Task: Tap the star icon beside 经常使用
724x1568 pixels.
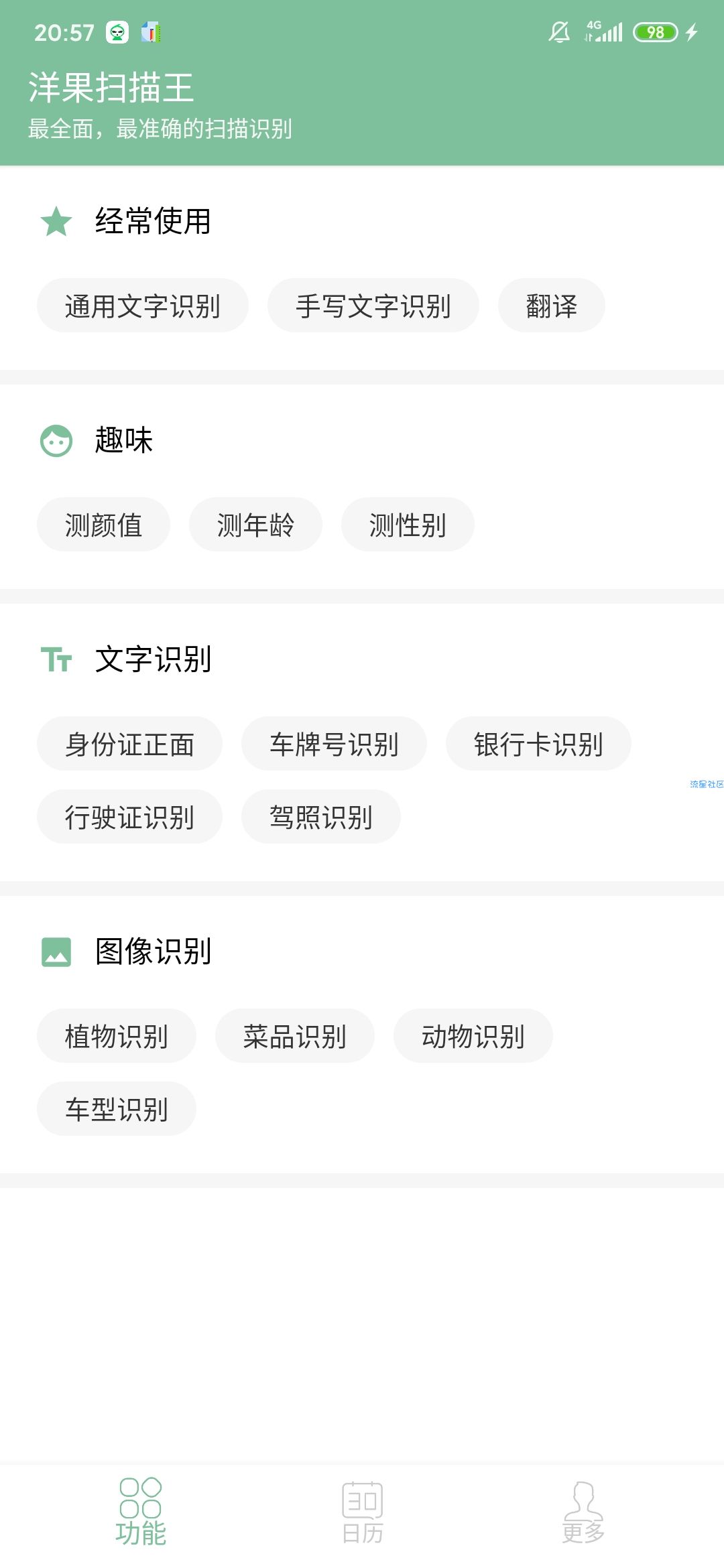Action: pyautogui.click(x=56, y=221)
